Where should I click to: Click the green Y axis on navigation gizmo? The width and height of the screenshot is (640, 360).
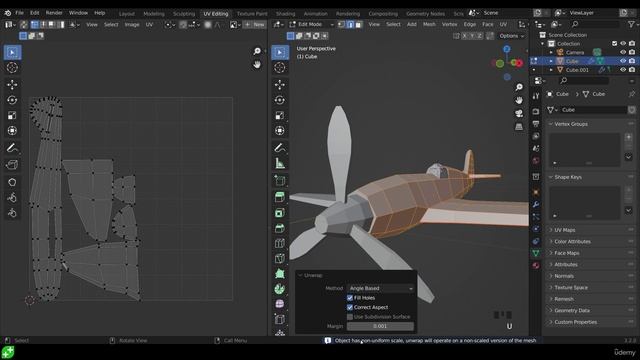pyautogui.click(x=500, y=63)
